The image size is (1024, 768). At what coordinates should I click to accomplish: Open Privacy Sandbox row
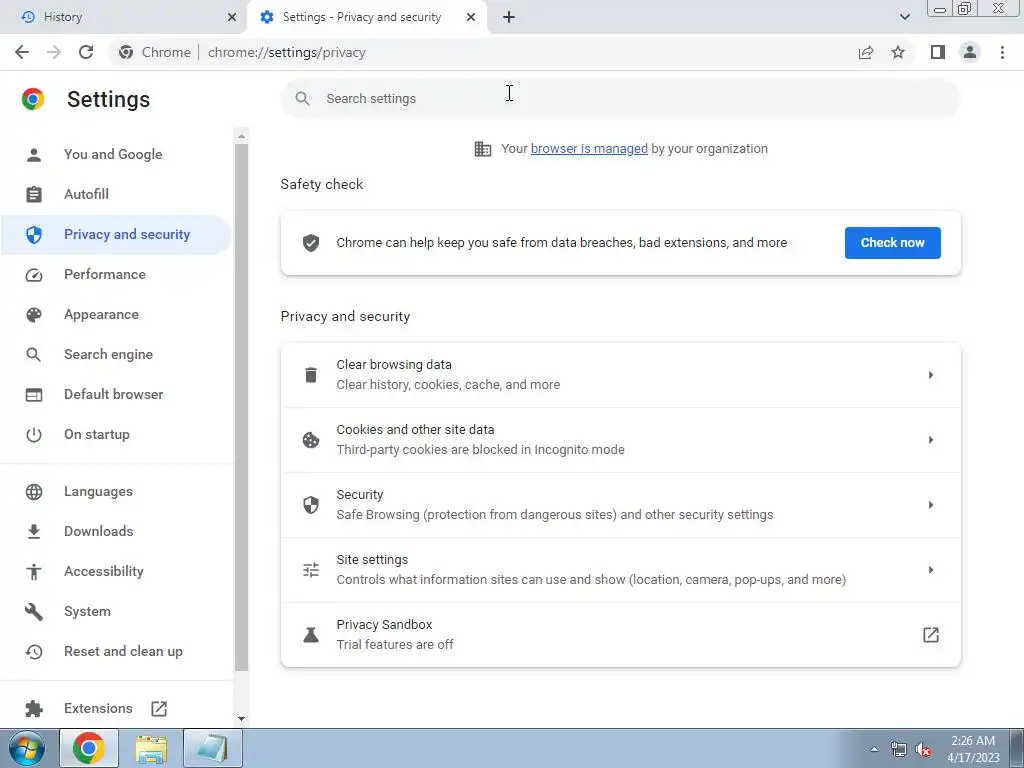620,635
